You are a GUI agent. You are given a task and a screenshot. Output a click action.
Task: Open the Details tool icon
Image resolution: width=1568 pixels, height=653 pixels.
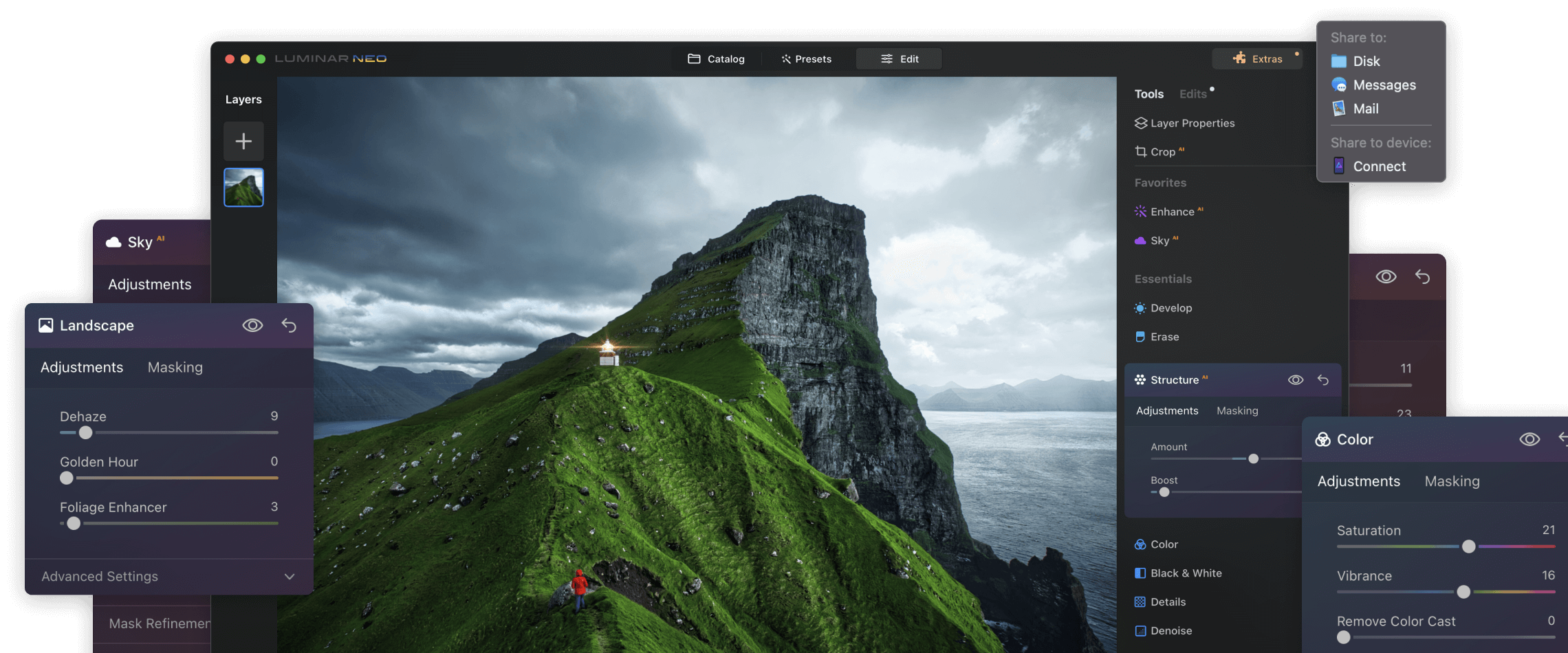coord(1140,602)
